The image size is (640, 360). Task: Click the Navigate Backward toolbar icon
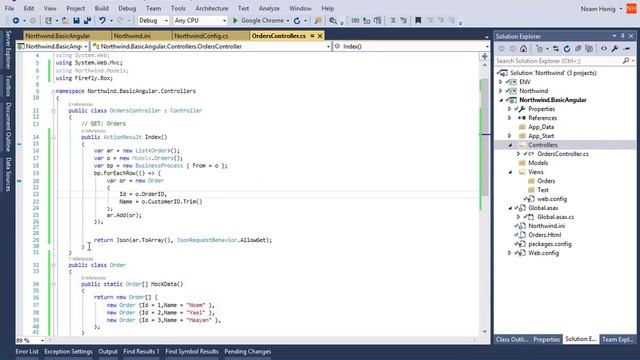tap(16, 20)
